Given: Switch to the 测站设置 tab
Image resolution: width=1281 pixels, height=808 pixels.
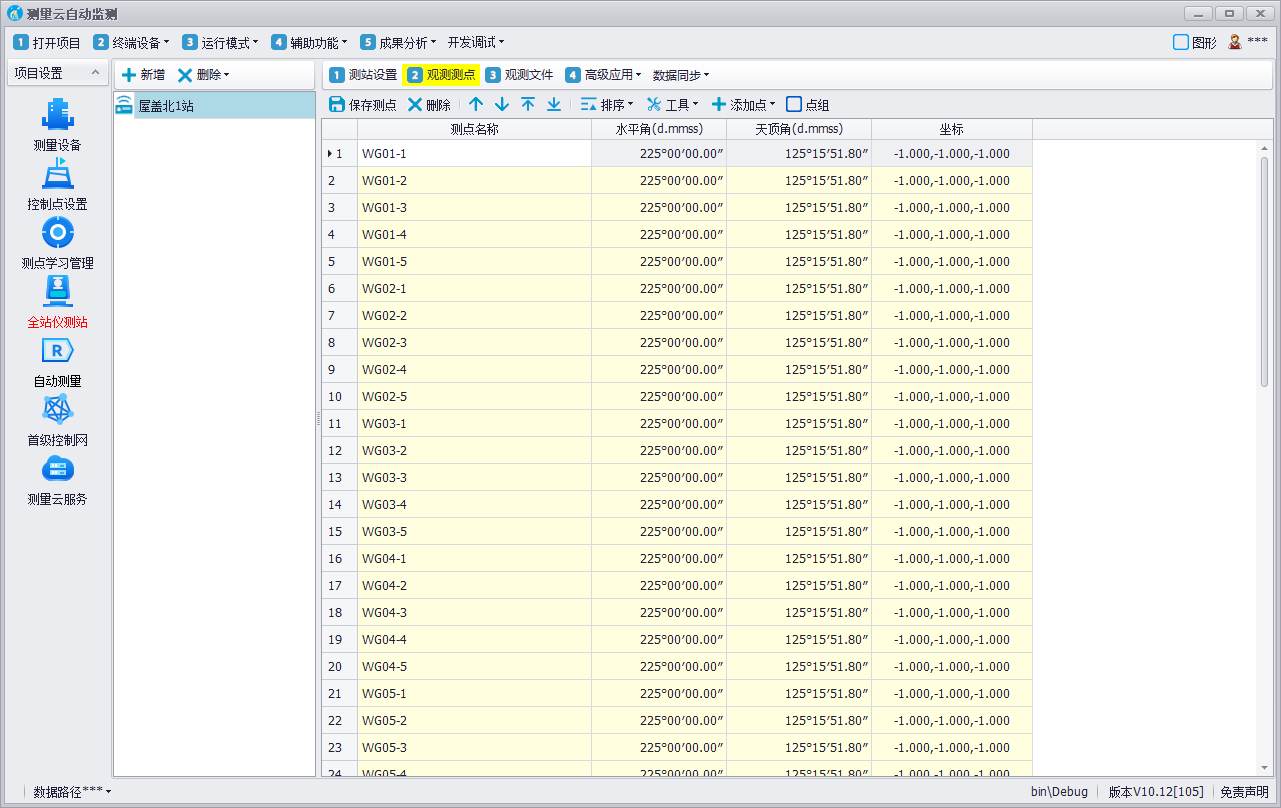Looking at the screenshot, I should click(363, 75).
